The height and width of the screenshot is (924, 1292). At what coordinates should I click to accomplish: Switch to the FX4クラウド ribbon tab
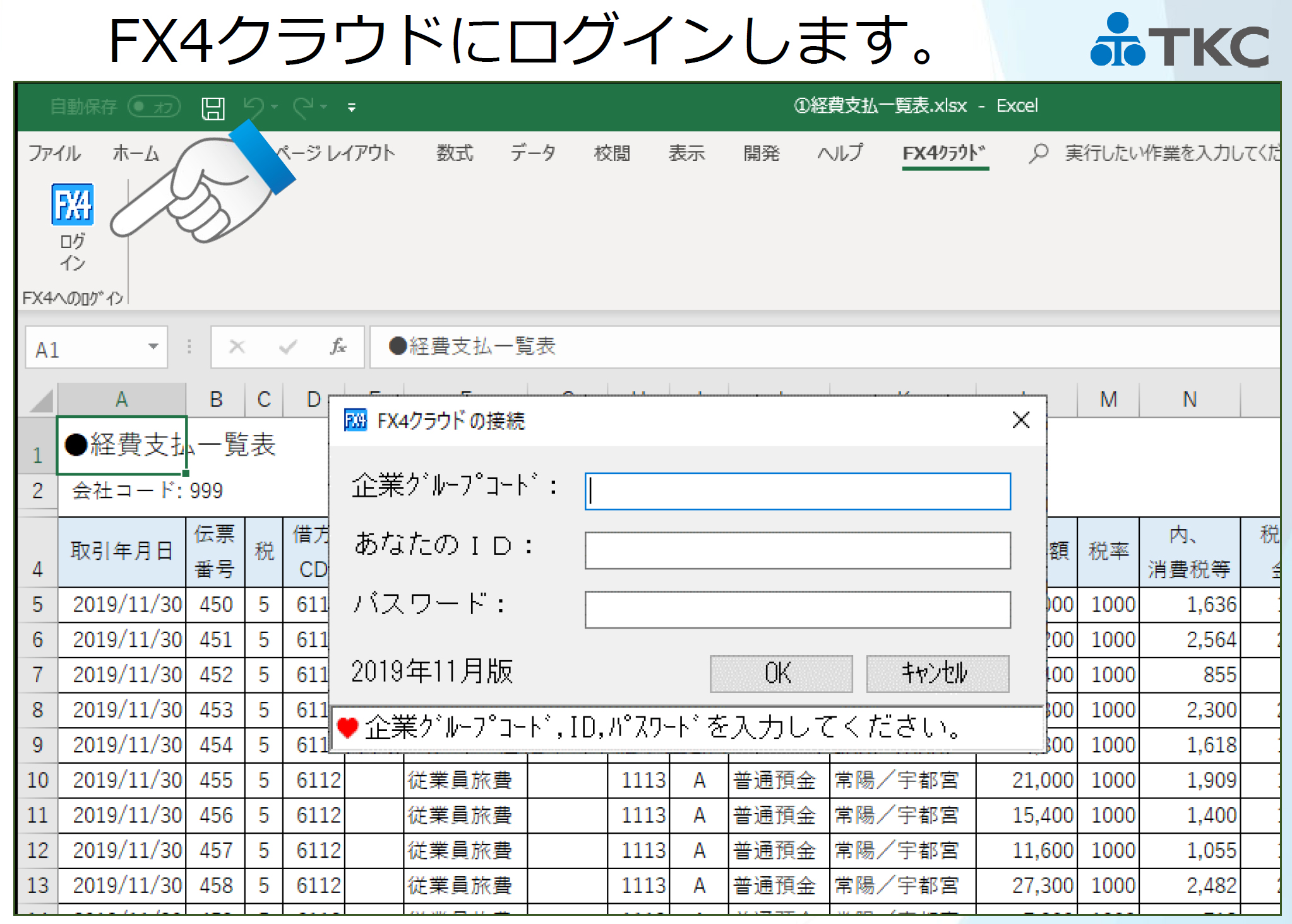(x=943, y=153)
